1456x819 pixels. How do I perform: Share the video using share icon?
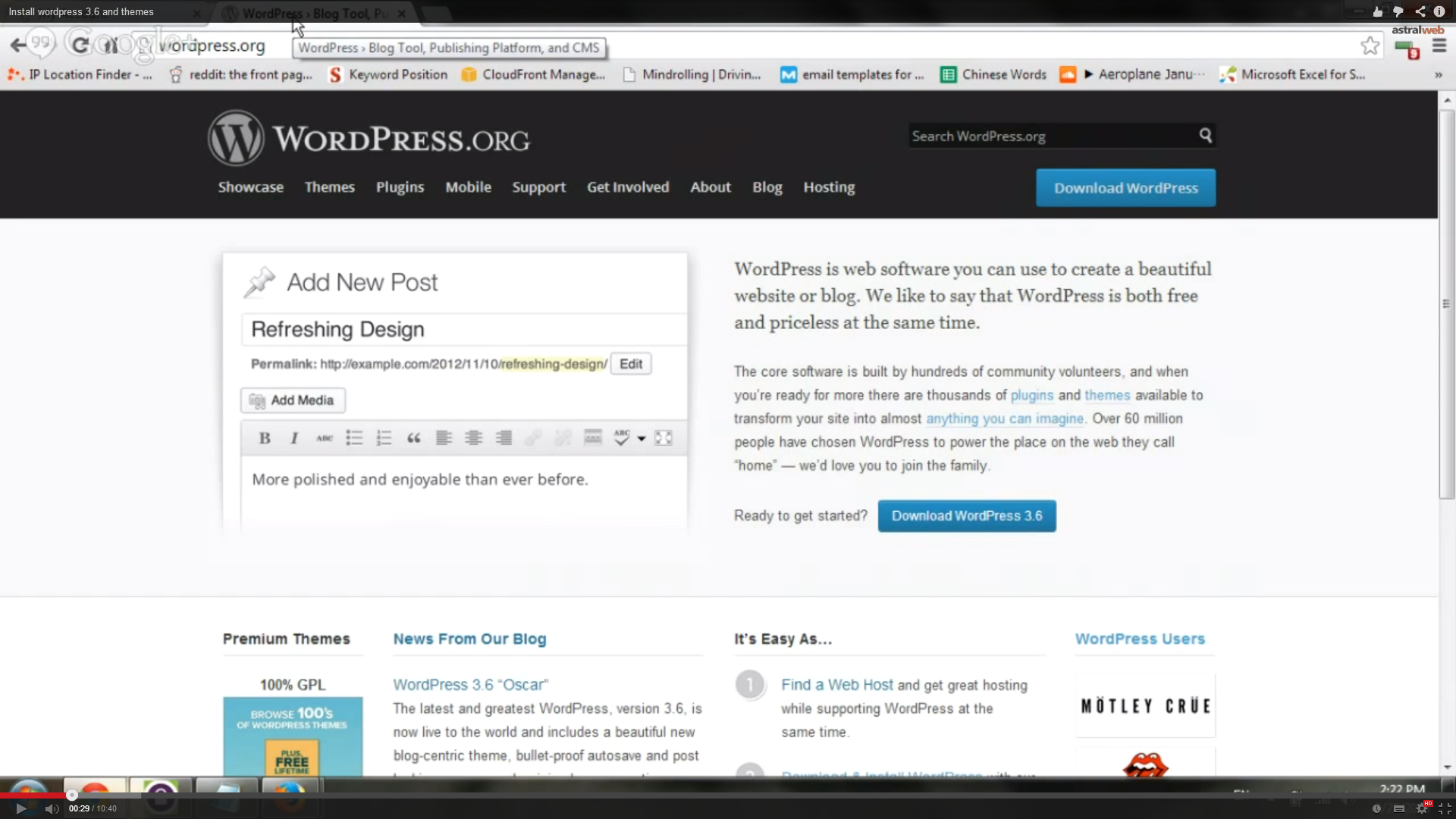click(1420, 11)
